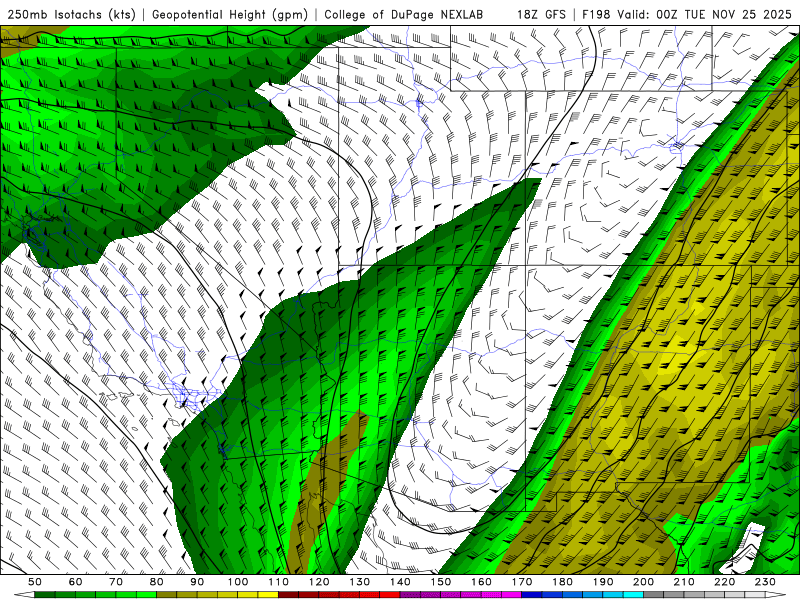
Task: Click the legend value '190'
Action: 603,582
